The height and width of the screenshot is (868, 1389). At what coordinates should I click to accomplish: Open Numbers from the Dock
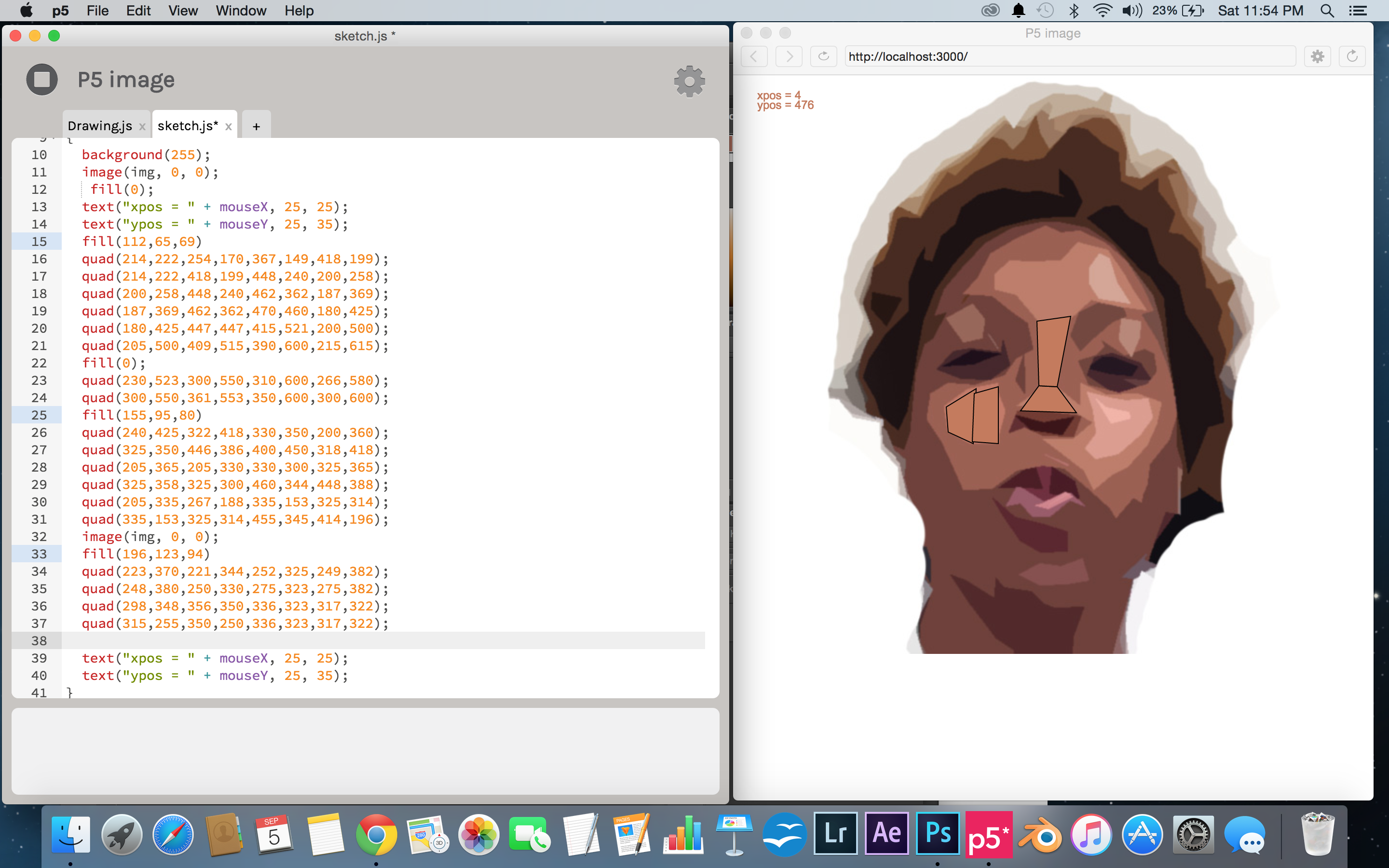point(683,835)
